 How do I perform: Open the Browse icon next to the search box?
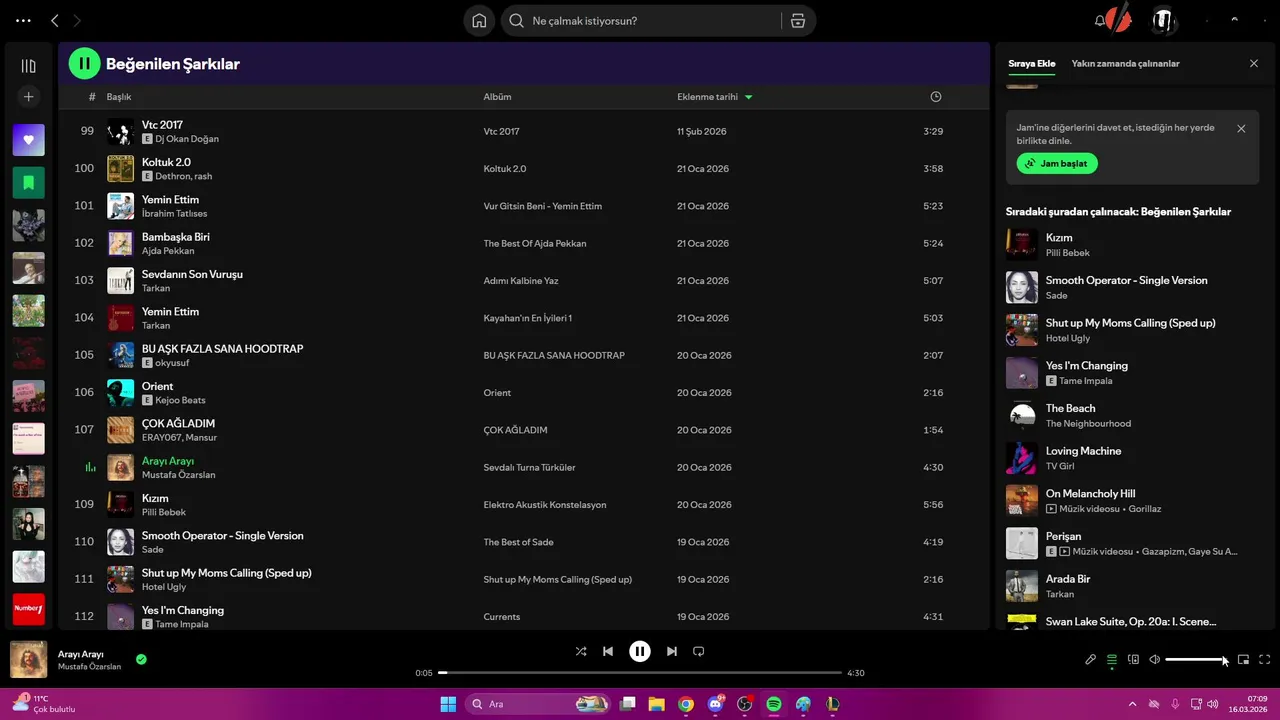pos(797,21)
